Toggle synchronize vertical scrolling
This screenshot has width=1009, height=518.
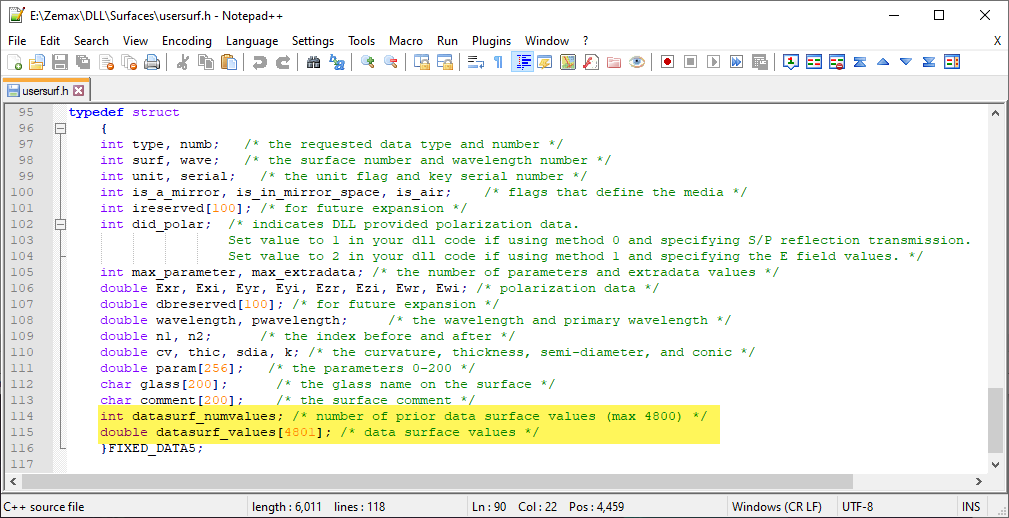coord(421,62)
